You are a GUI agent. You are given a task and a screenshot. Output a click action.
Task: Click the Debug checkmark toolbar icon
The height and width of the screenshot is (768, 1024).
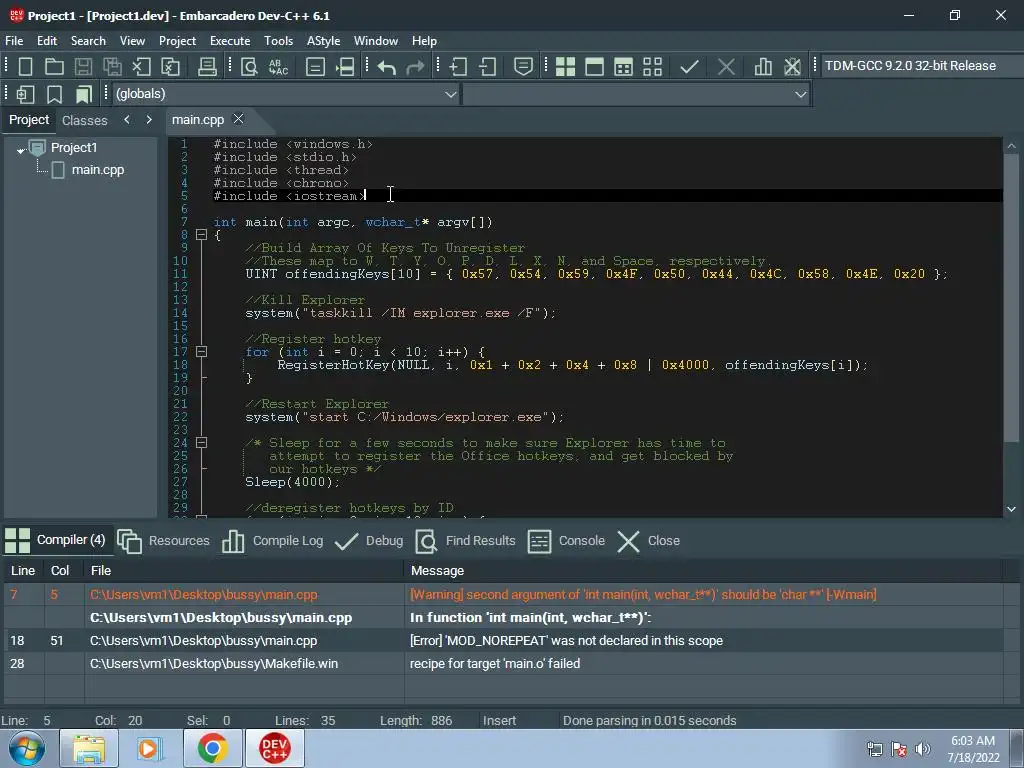pyautogui.click(x=689, y=67)
